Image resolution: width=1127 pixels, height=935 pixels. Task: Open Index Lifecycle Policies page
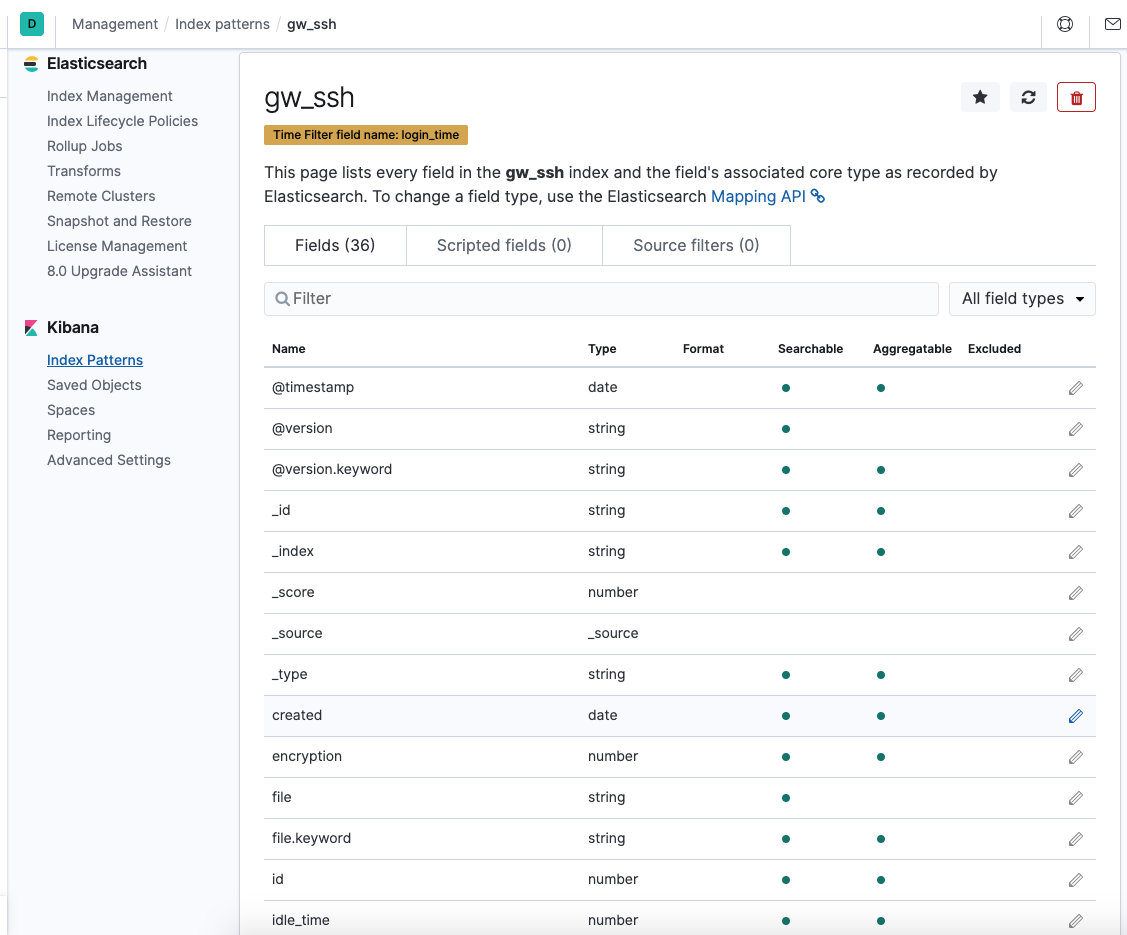122,121
